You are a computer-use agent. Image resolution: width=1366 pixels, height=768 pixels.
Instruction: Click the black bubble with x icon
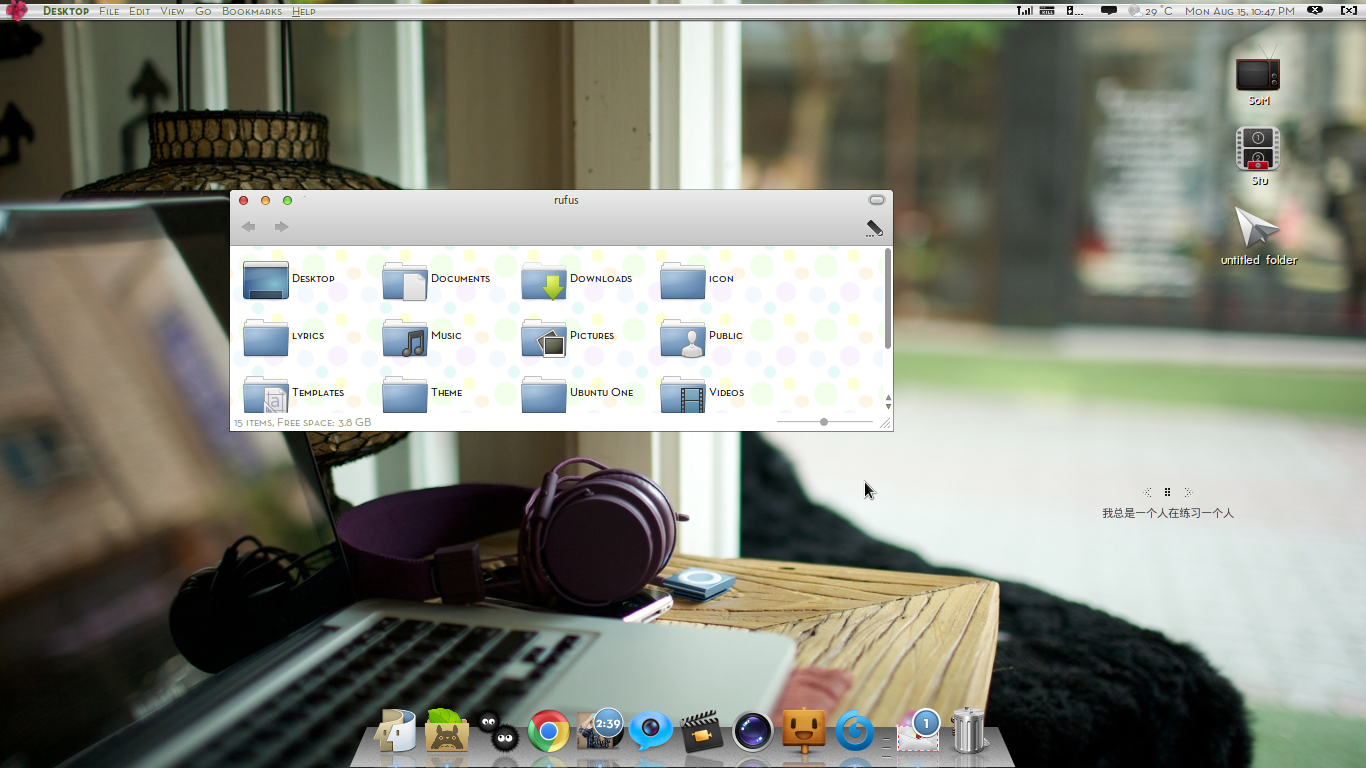point(1316,11)
